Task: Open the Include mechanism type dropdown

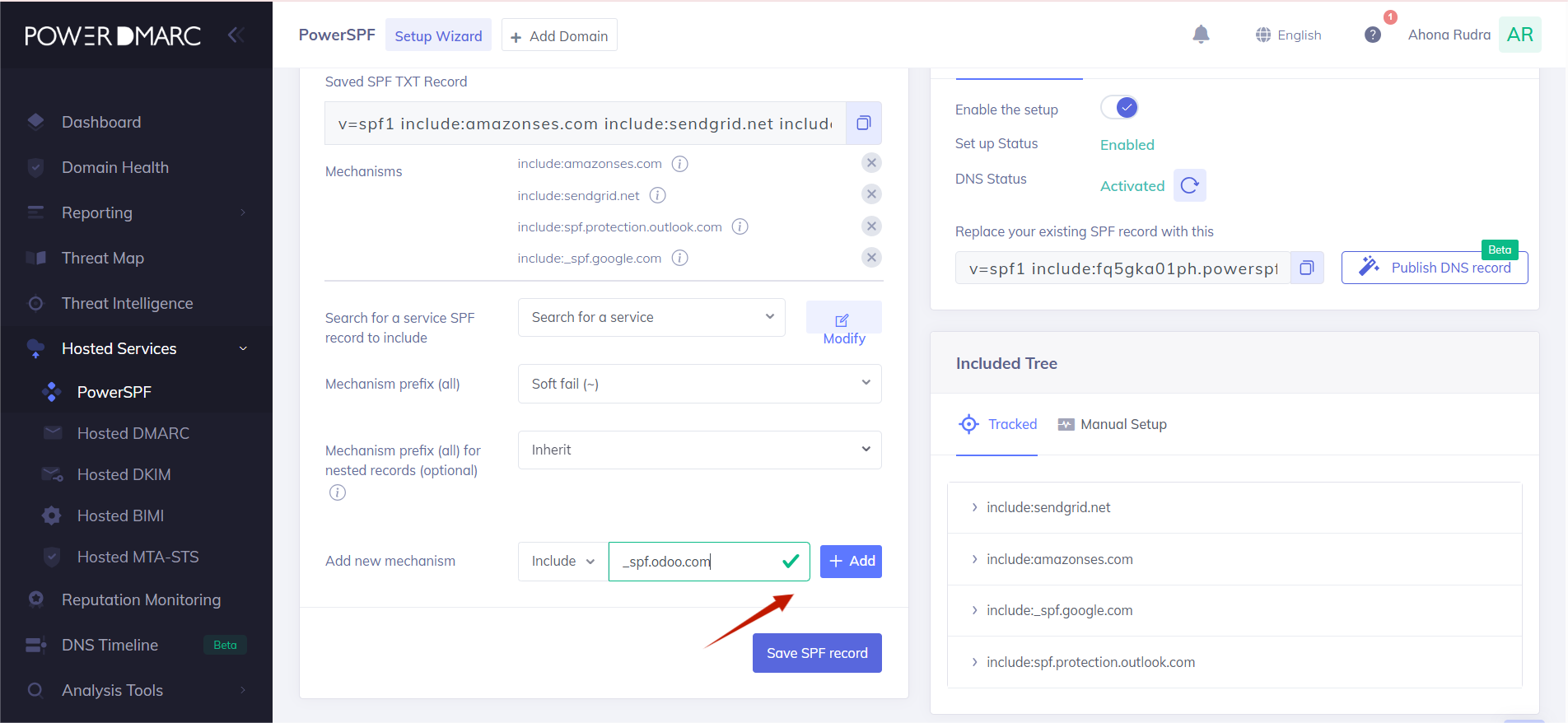Action: pos(562,562)
